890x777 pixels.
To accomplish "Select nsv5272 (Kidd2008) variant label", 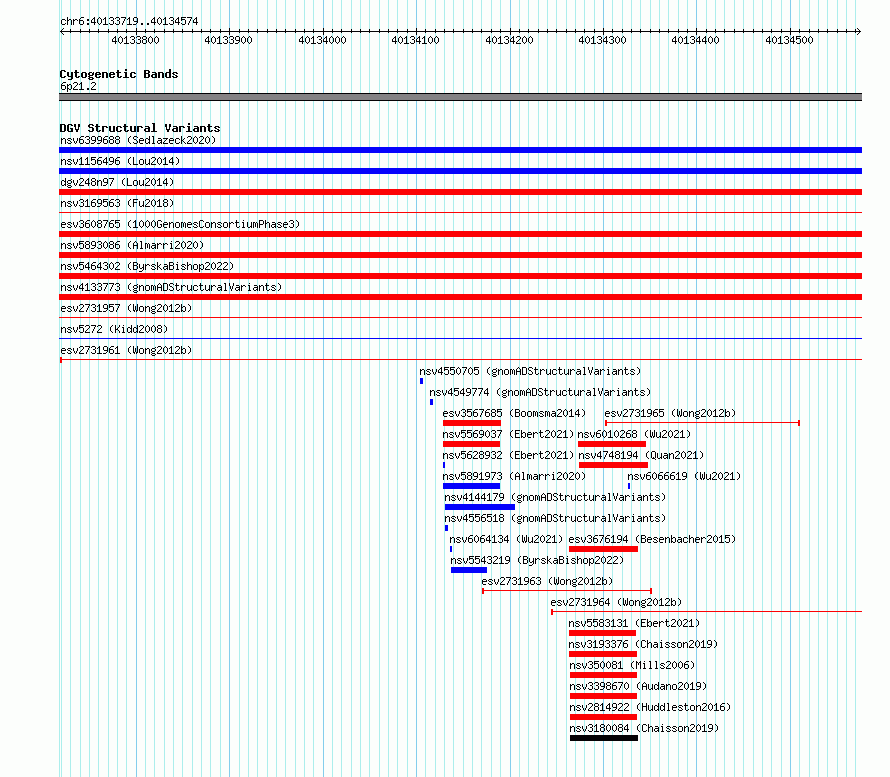I will [114, 329].
